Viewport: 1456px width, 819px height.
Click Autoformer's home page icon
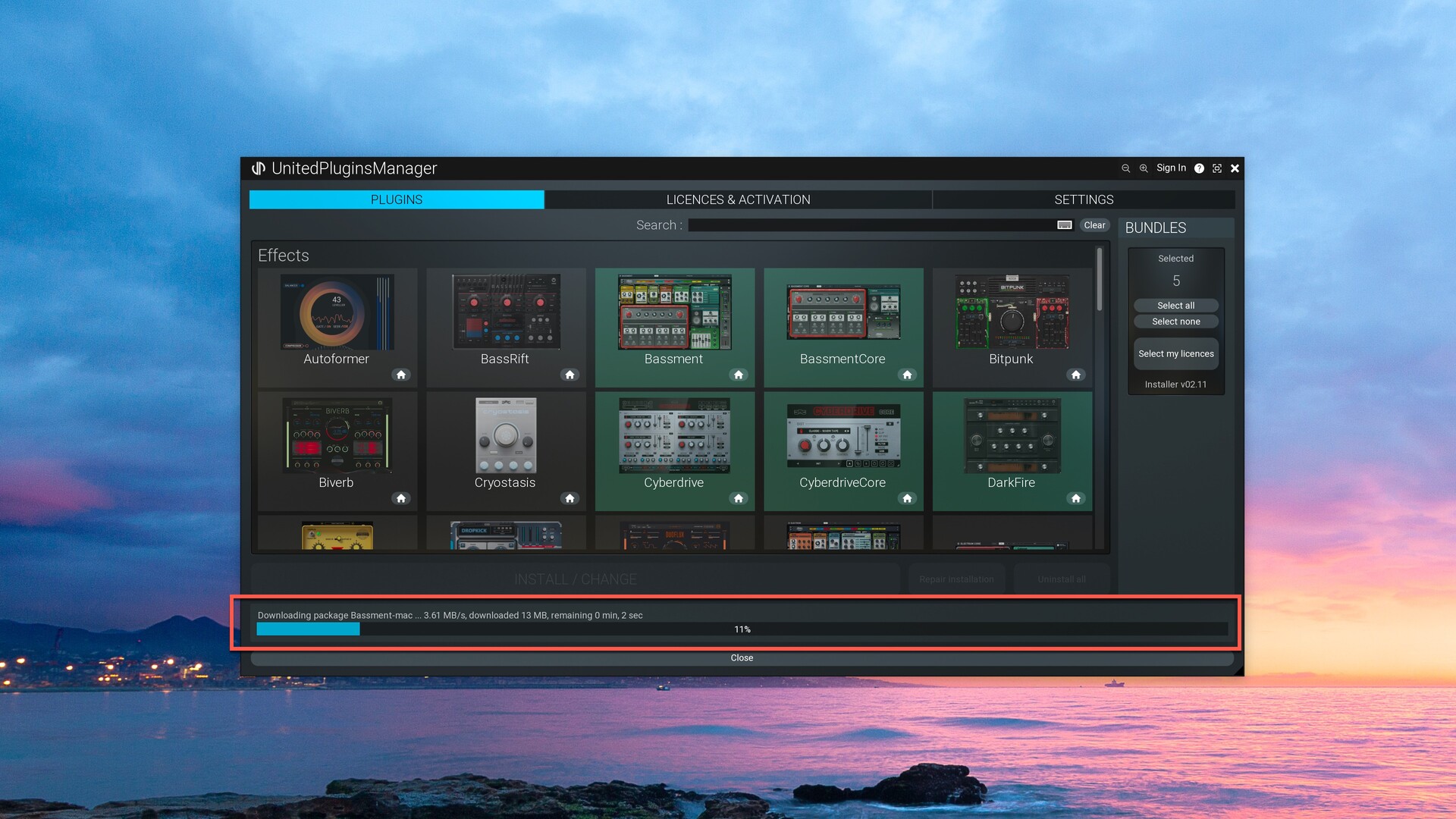401,375
